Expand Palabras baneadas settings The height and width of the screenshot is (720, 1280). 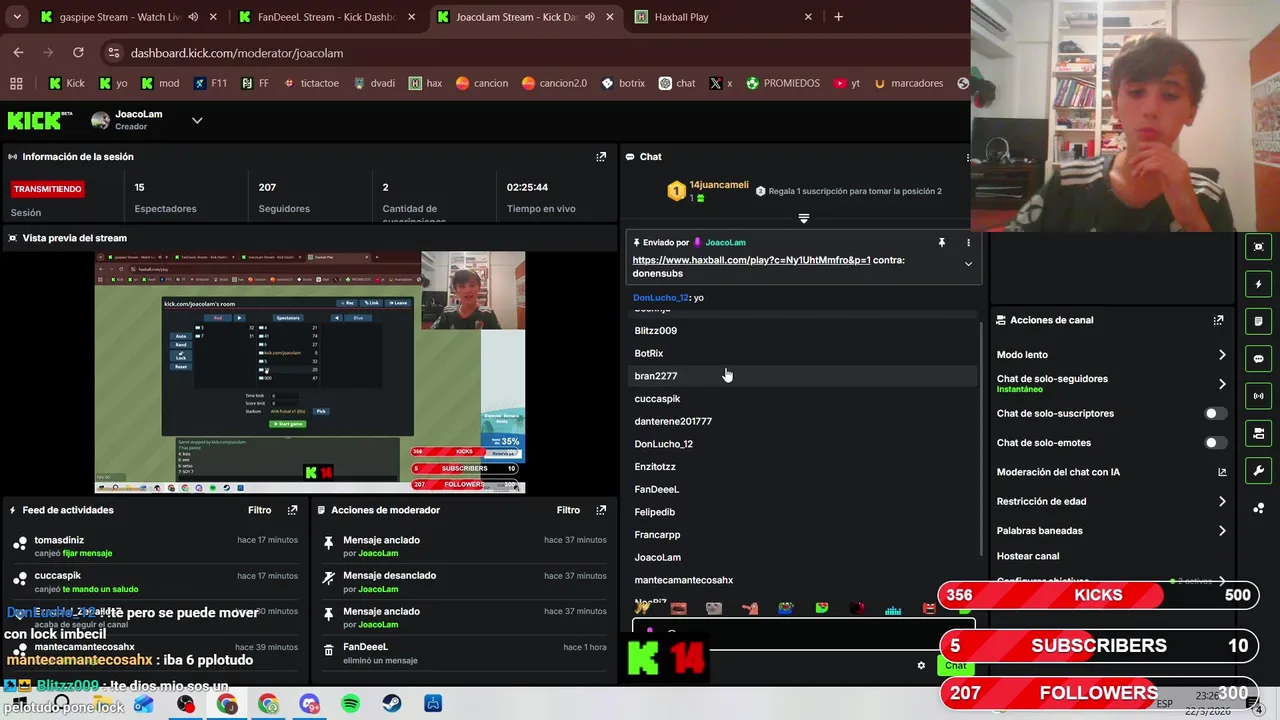click(x=1221, y=531)
